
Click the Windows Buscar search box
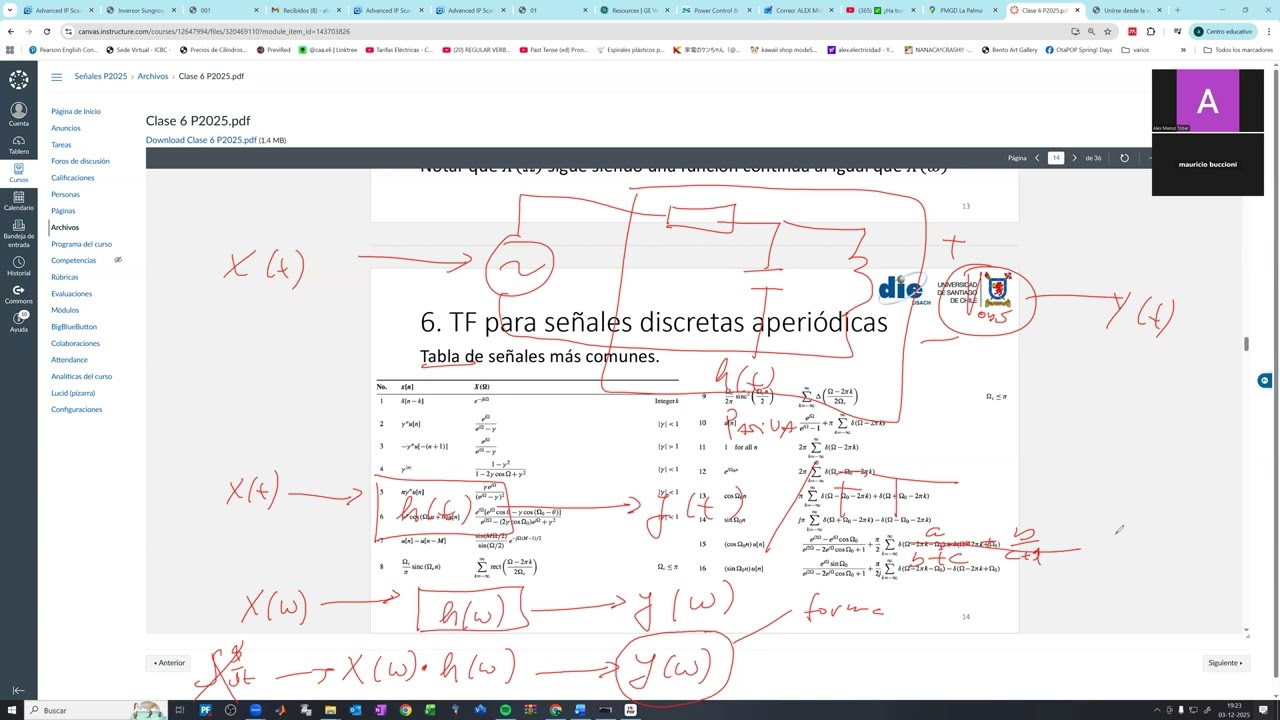(94, 710)
